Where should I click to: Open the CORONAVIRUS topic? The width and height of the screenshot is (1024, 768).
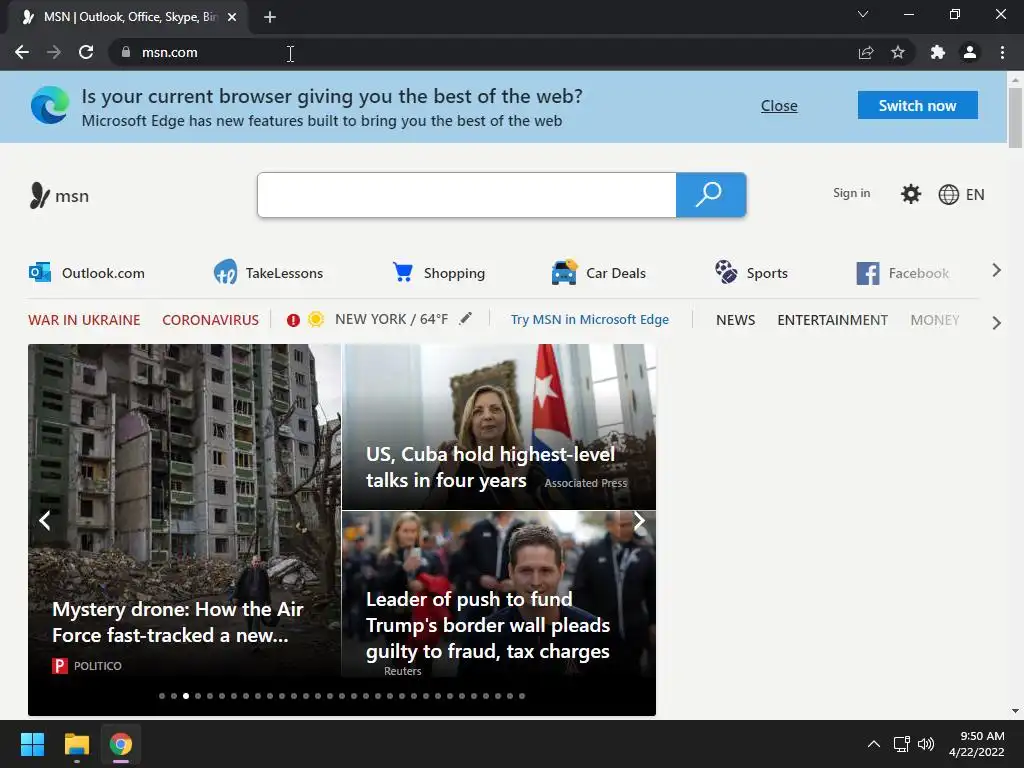click(210, 320)
